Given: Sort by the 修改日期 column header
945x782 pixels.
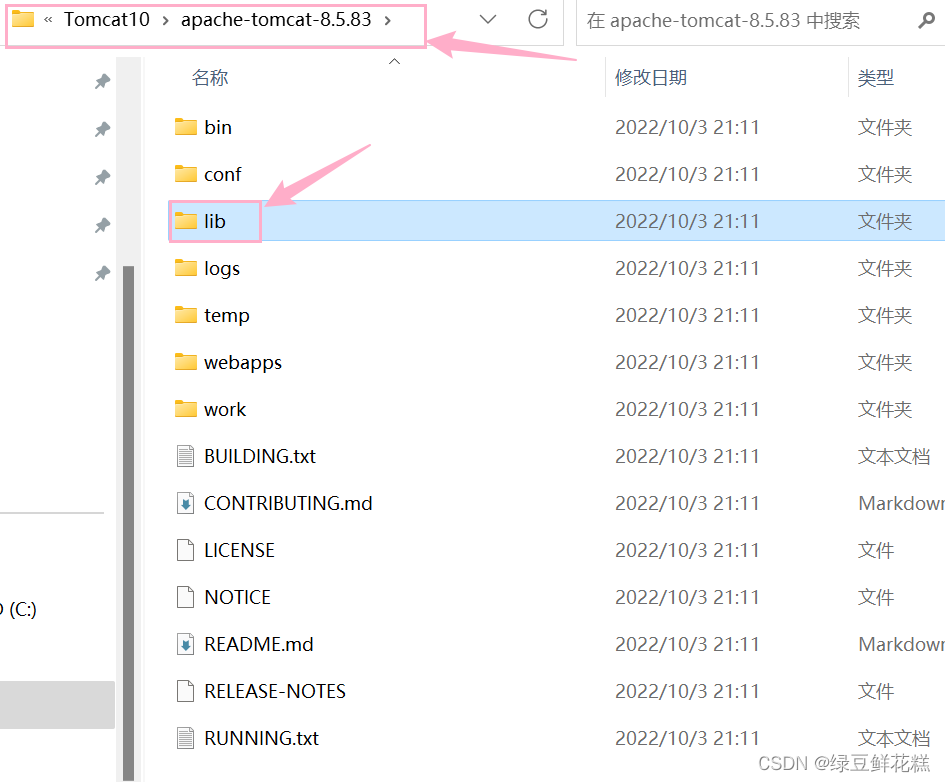Looking at the screenshot, I should click(x=651, y=78).
